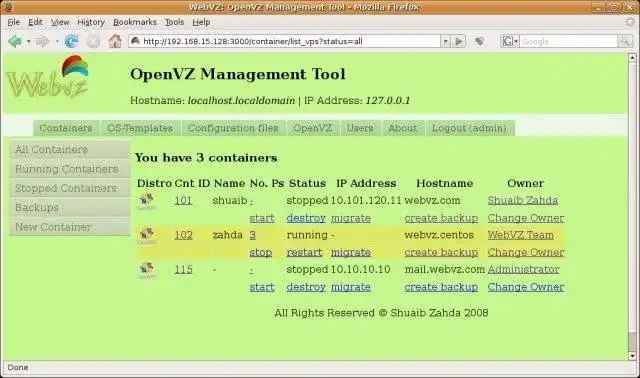Open owner Administrator link
This screenshot has height=378, width=640.
(x=524, y=269)
